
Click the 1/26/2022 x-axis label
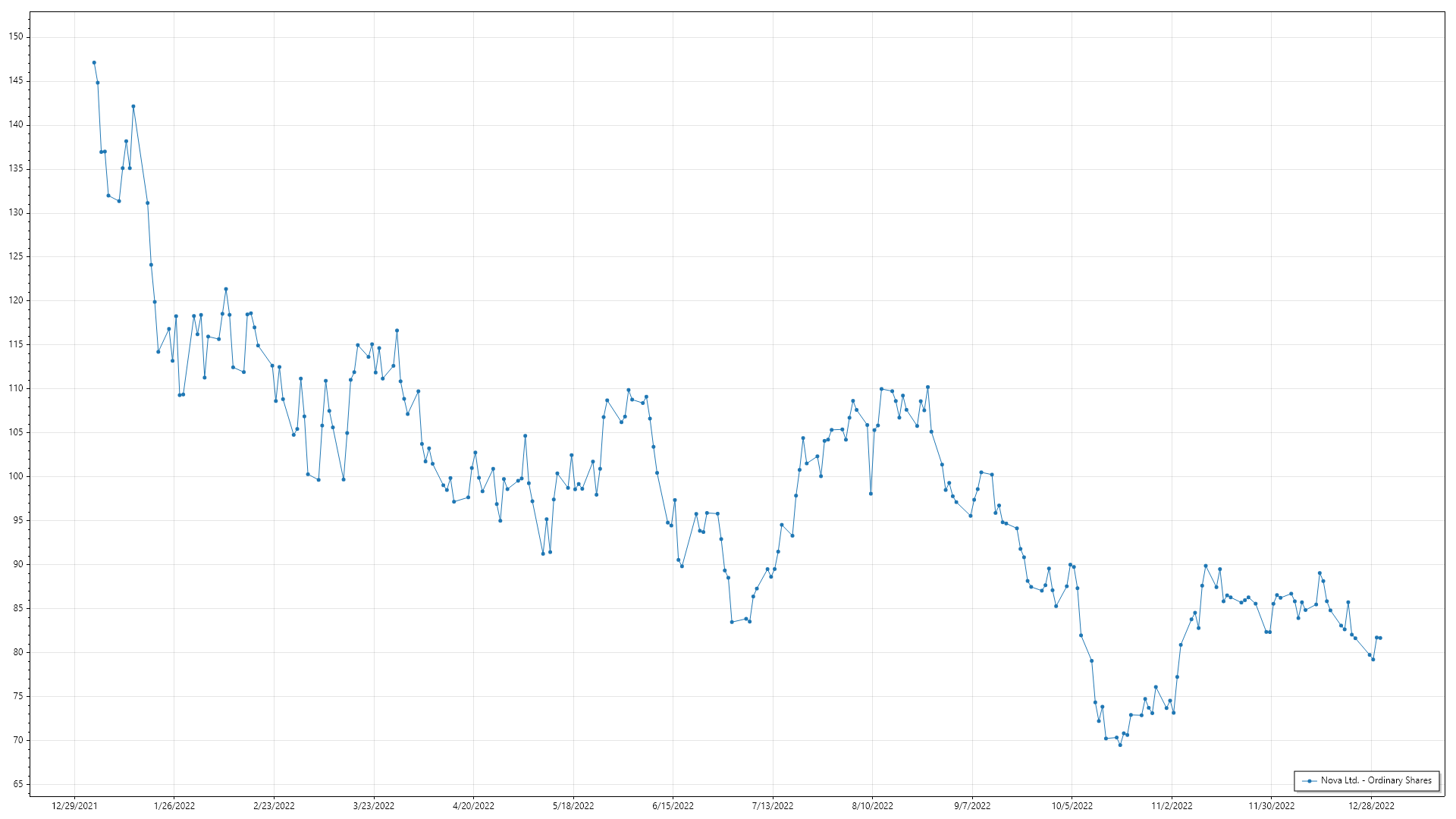(x=174, y=806)
